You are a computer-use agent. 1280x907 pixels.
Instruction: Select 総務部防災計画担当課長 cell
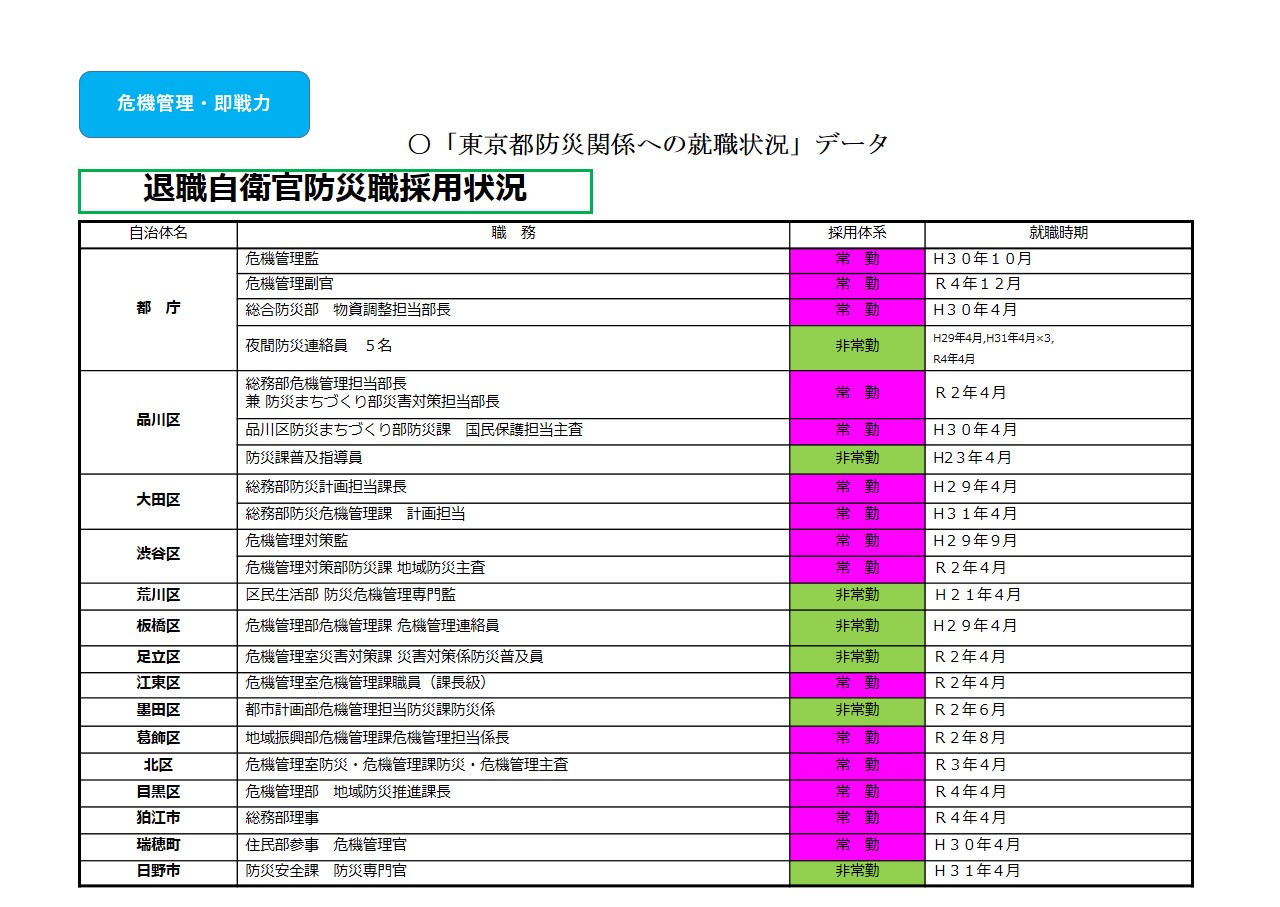[x=514, y=487]
